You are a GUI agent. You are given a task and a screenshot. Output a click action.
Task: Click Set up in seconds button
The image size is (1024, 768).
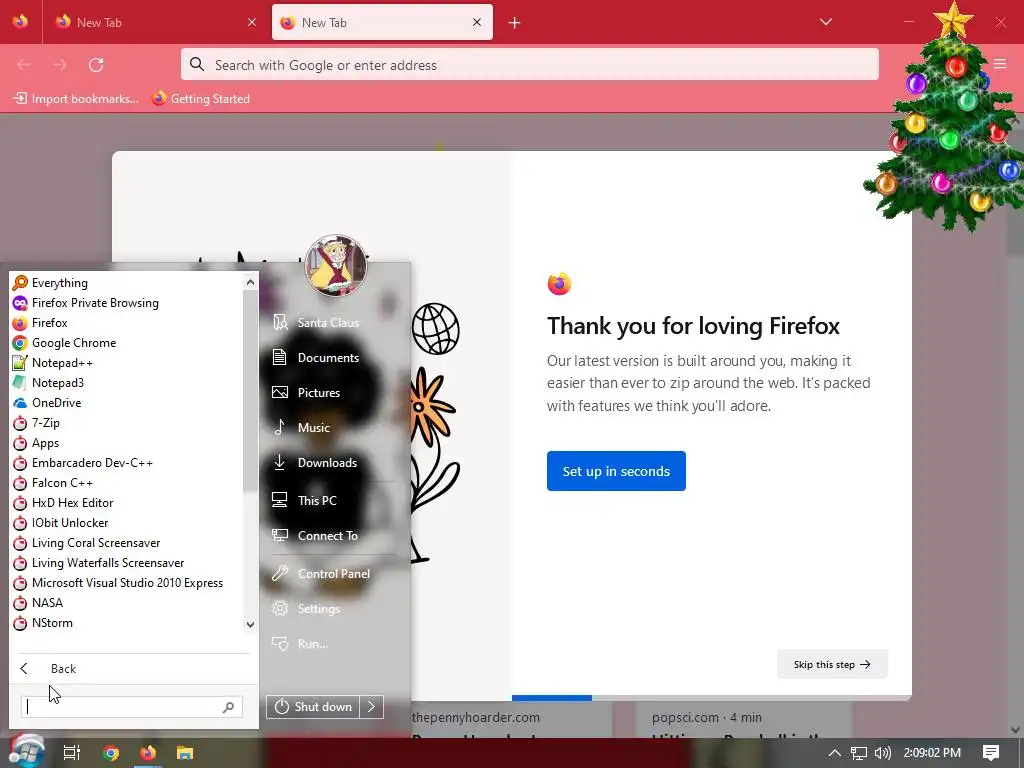coord(616,471)
